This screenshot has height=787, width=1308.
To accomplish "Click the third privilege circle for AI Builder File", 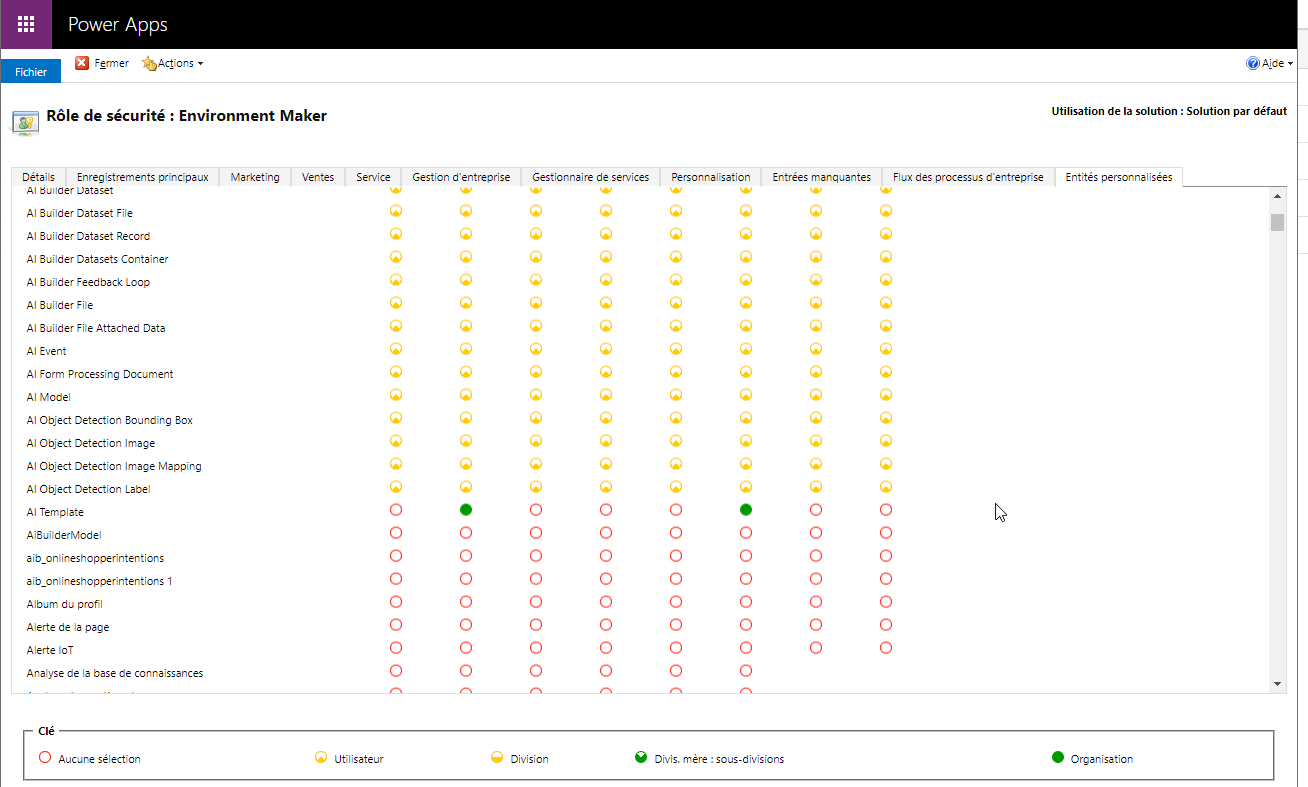I will [536, 303].
